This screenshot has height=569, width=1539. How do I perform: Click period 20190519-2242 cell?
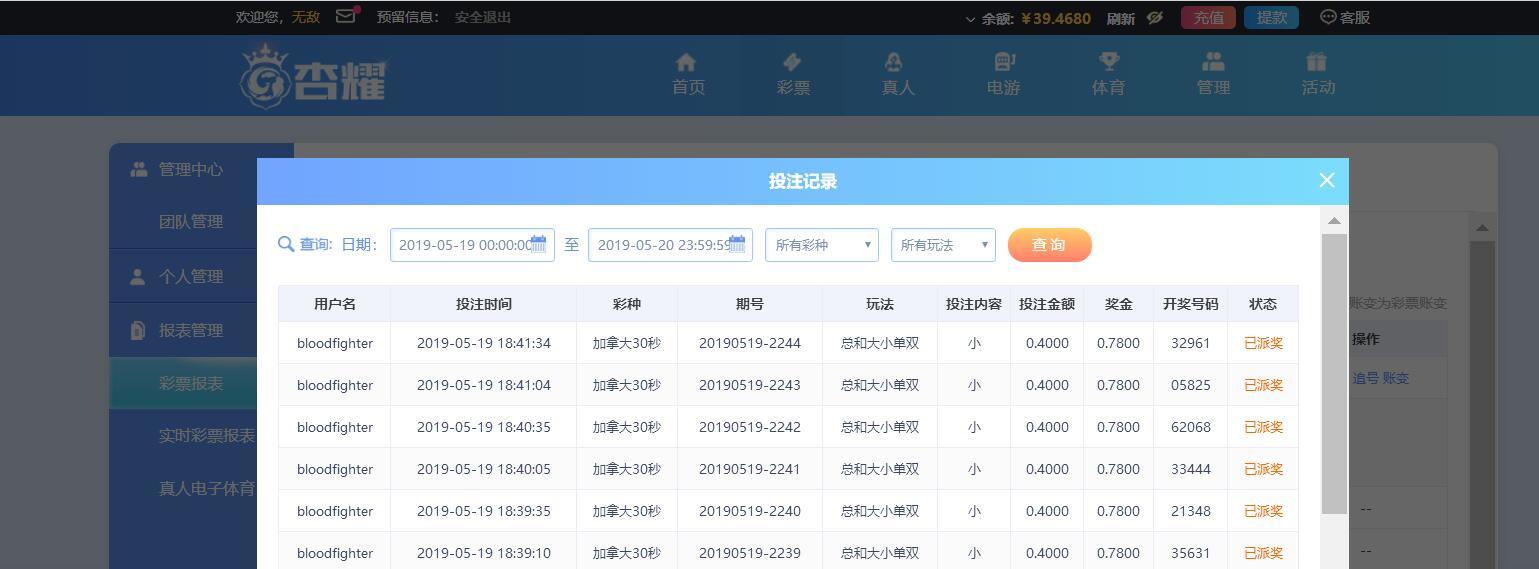click(749, 427)
